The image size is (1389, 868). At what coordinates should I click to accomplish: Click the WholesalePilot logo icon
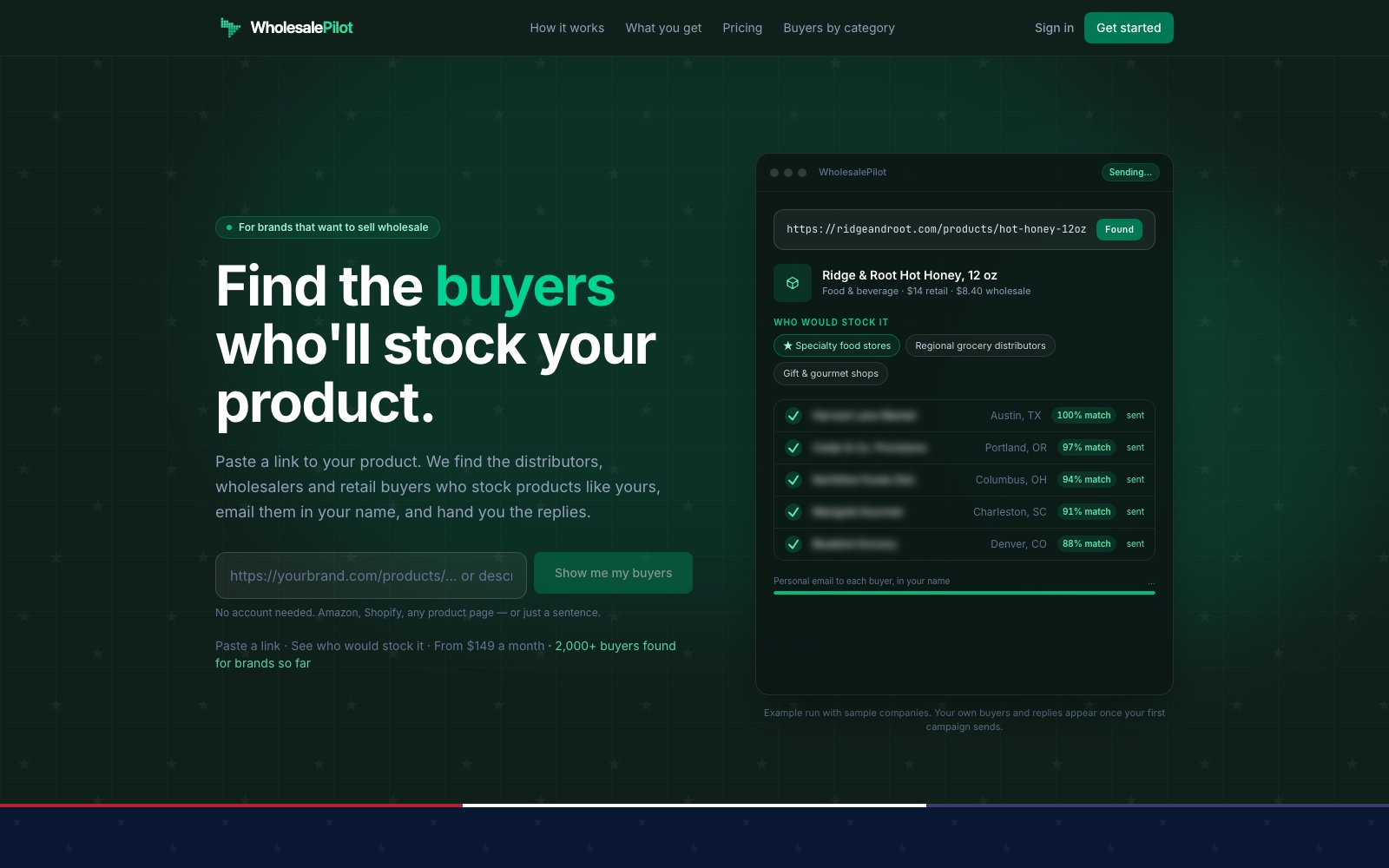[230, 28]
